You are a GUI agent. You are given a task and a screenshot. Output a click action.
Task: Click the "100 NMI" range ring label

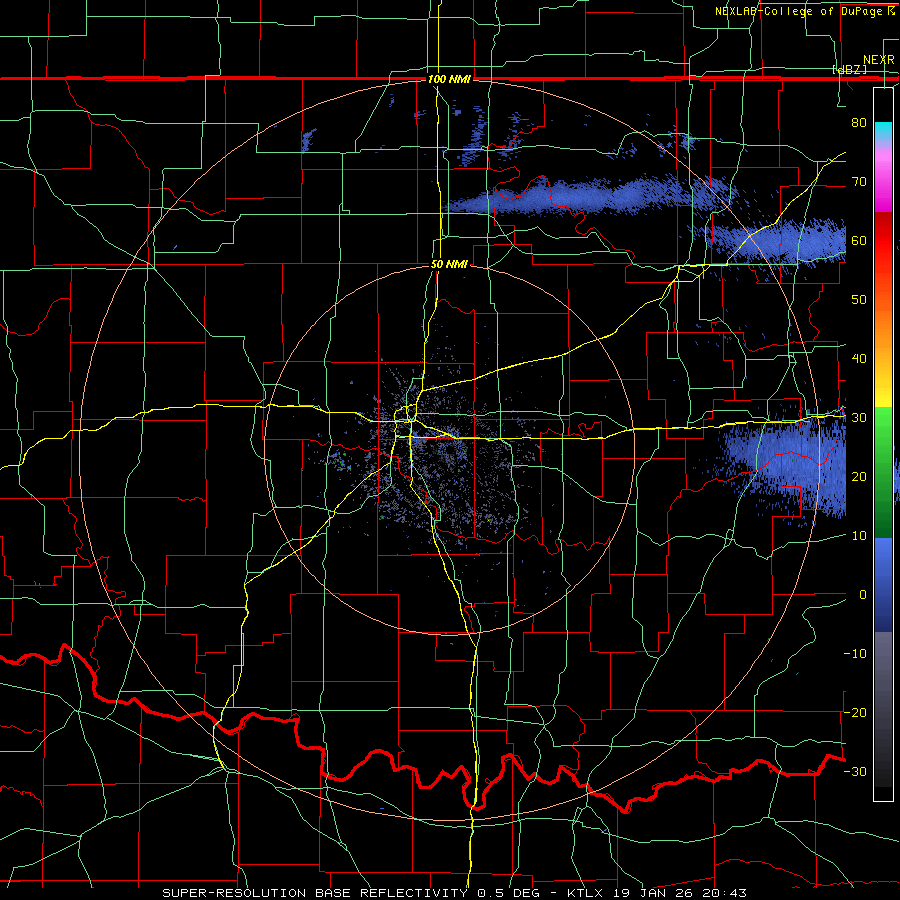[449, 79]
